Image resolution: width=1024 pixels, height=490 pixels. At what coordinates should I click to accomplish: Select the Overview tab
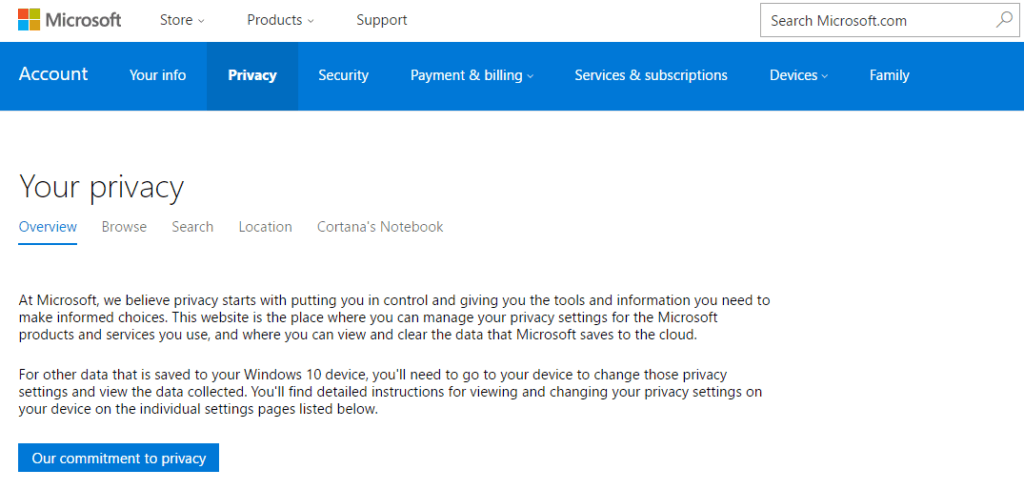tap(48, 227)
